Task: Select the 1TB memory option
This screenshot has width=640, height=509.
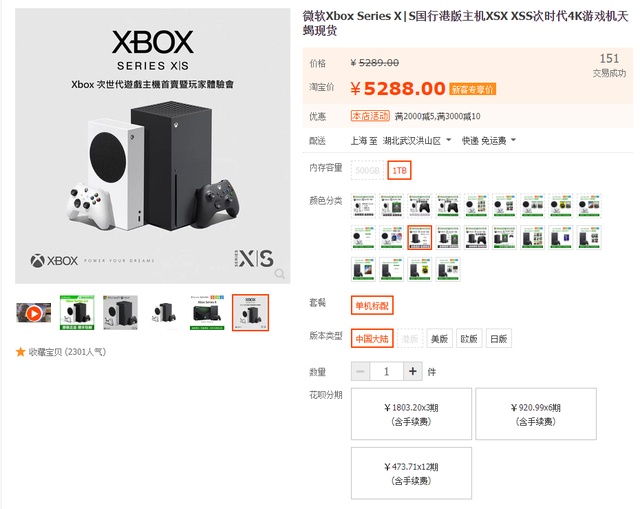Action: click(x=399, y=170)
